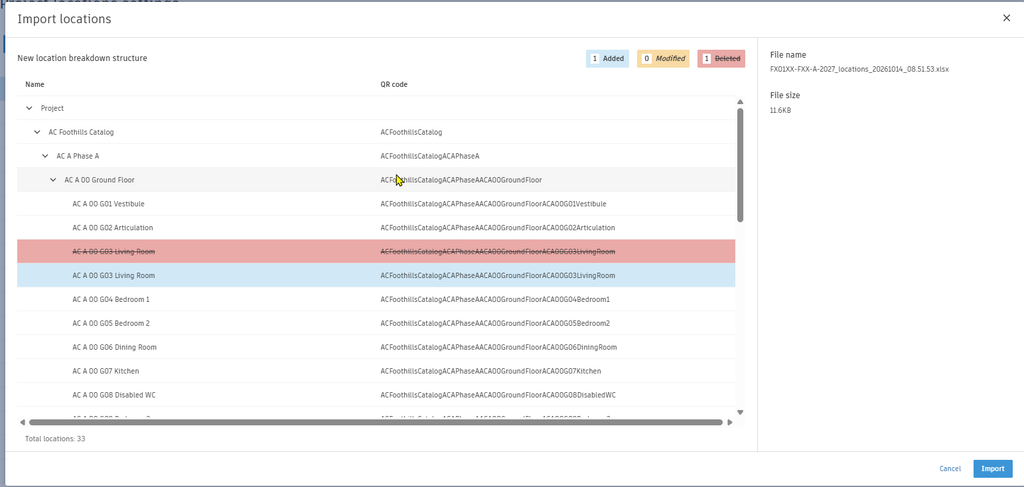
Task: Click the Cancel link
Action: coord(950,469)
